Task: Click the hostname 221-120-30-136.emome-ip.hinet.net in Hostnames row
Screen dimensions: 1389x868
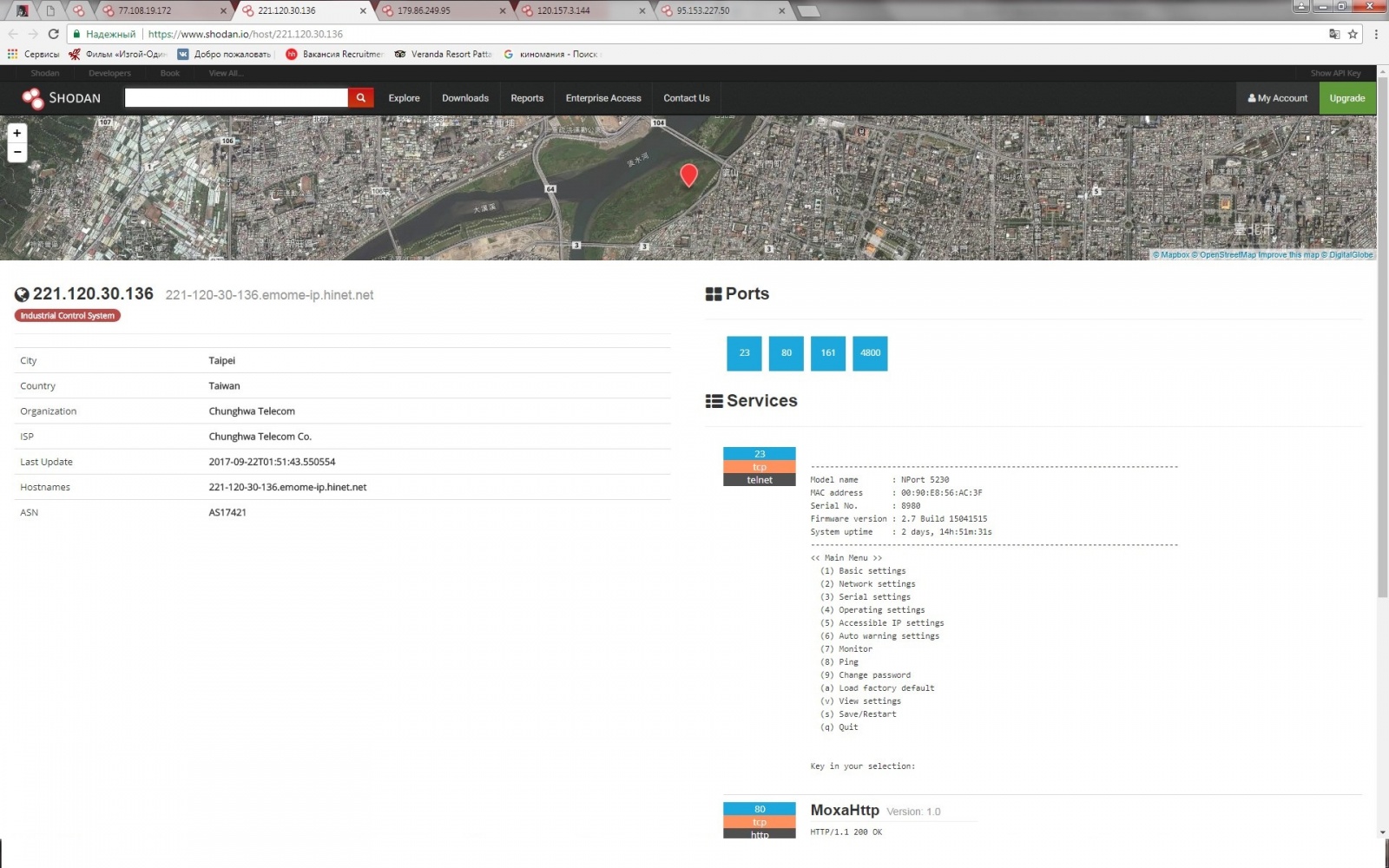Action: point(287,487)
